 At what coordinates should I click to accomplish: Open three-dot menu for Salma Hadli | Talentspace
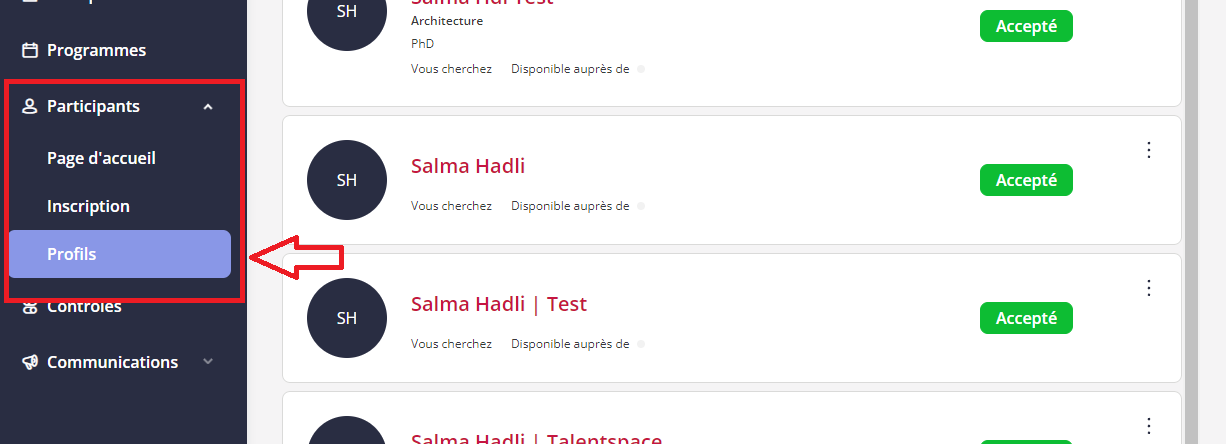1149,425
